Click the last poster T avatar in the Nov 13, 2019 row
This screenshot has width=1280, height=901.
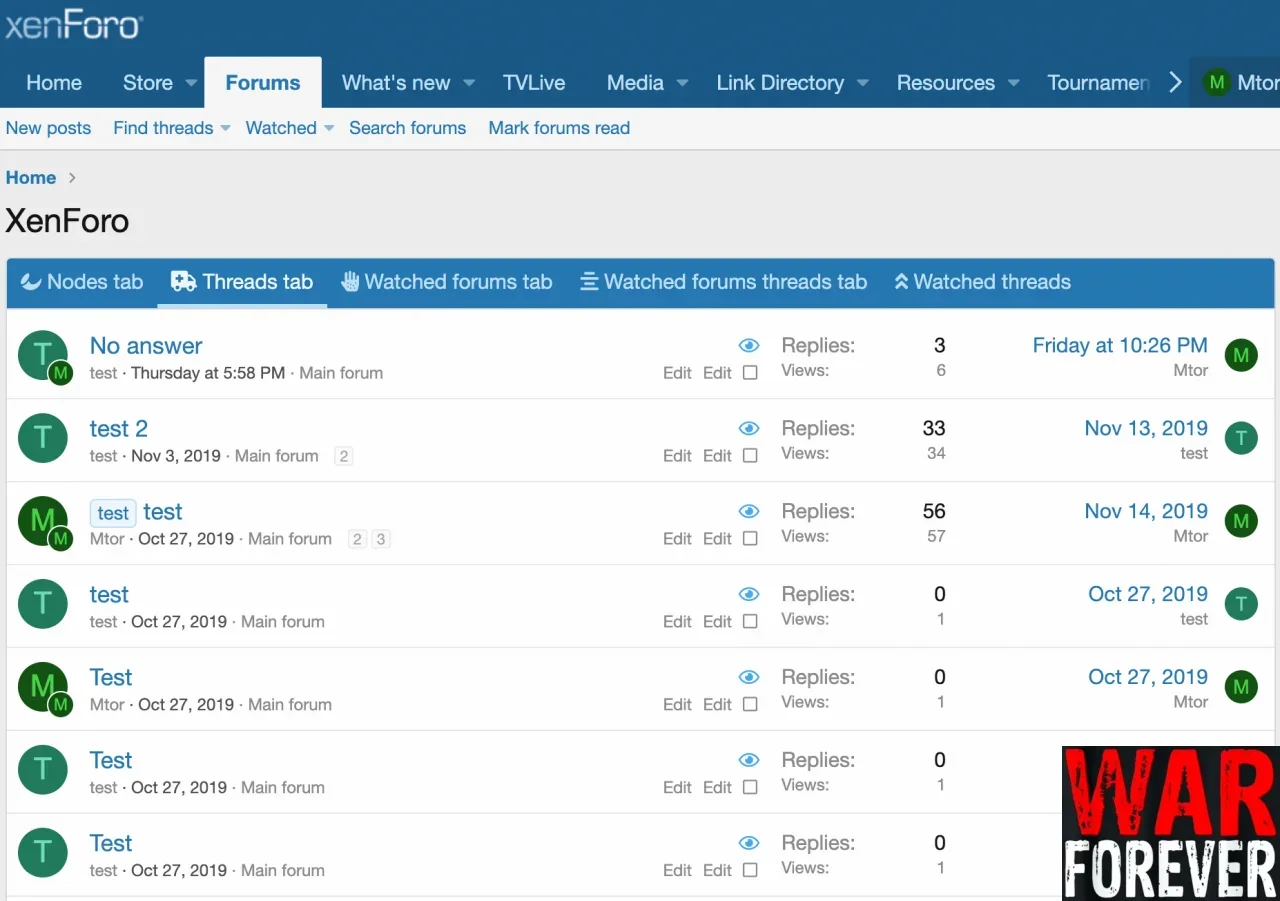pos(1241,438)
